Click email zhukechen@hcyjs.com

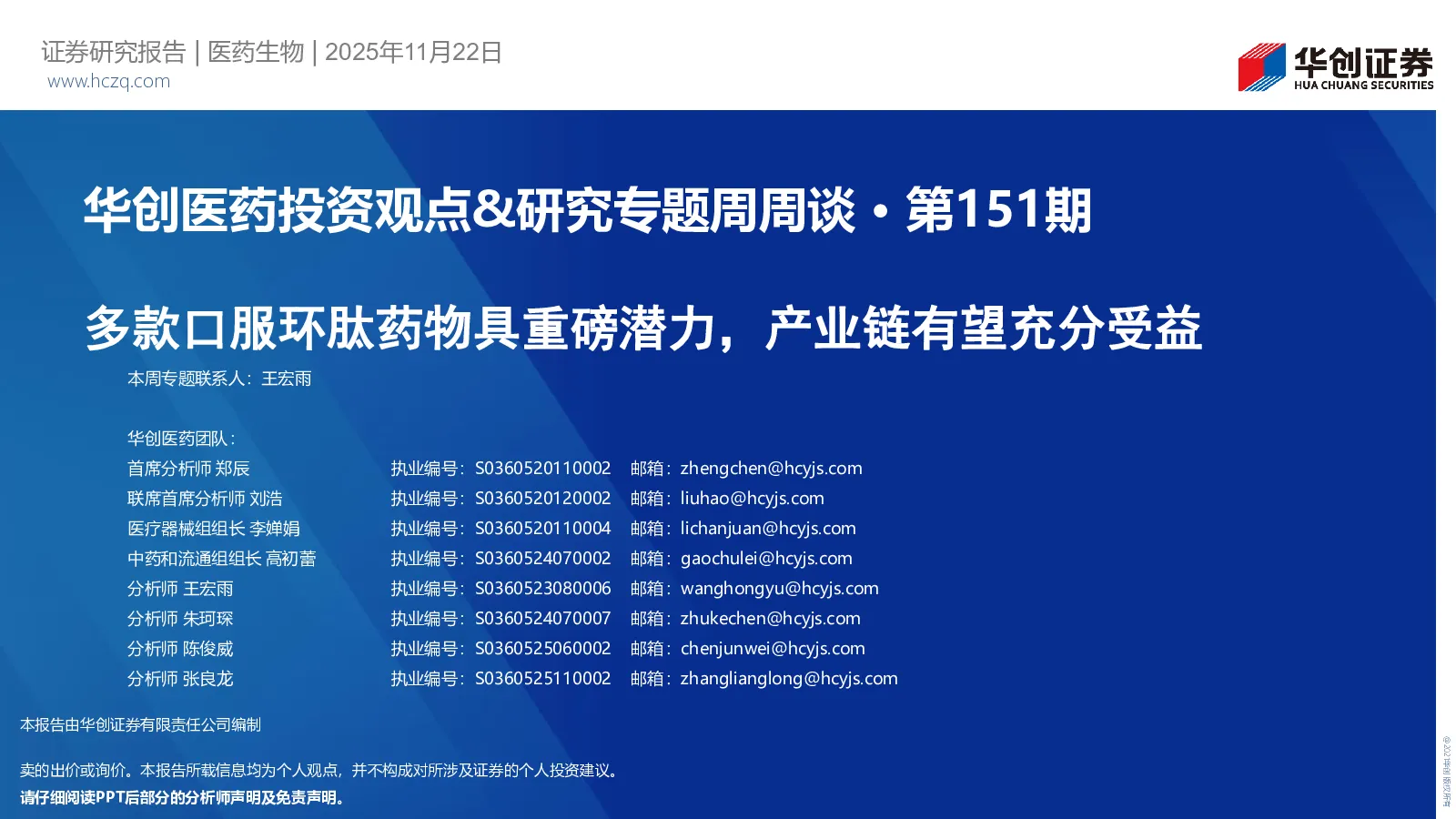770,618
